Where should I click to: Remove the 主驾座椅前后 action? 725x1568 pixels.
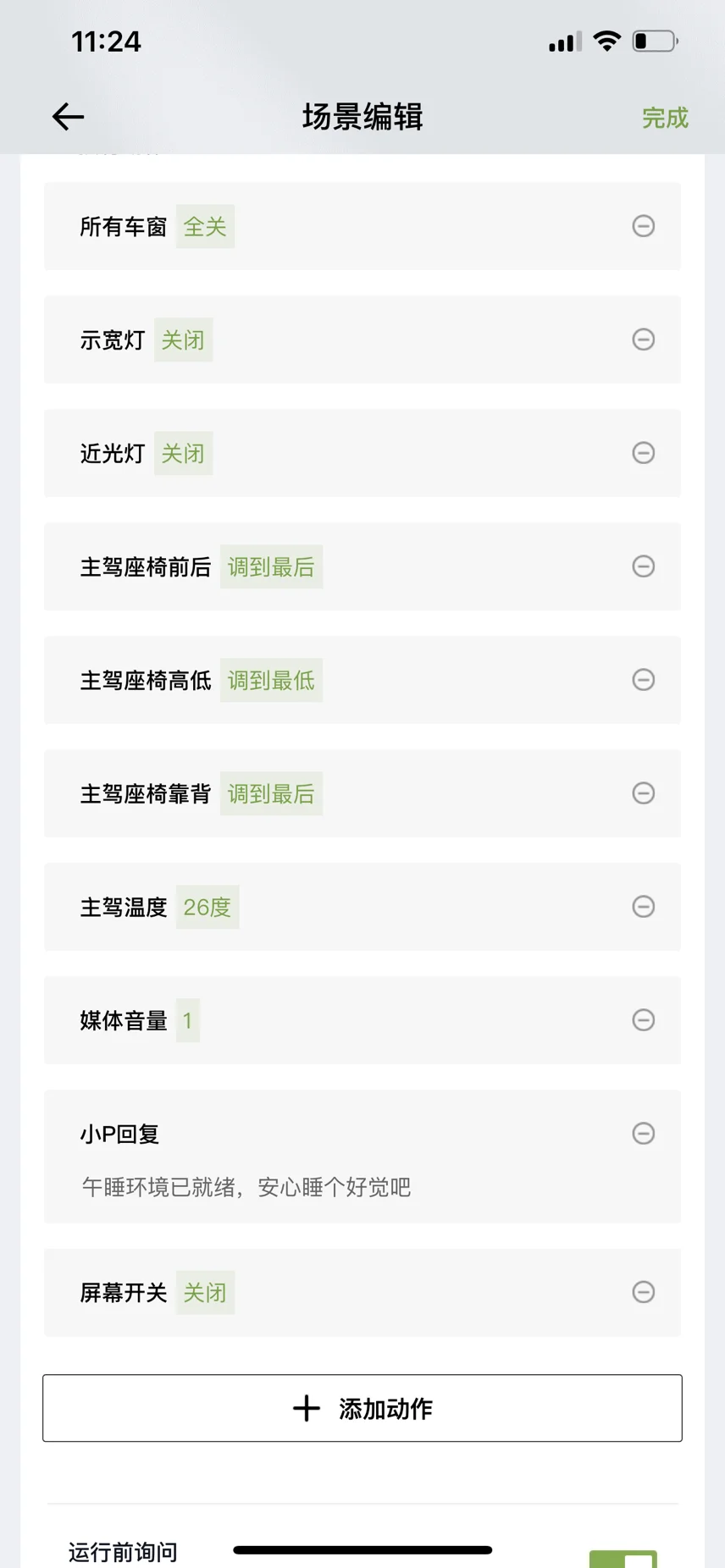[x=644, y=566]
